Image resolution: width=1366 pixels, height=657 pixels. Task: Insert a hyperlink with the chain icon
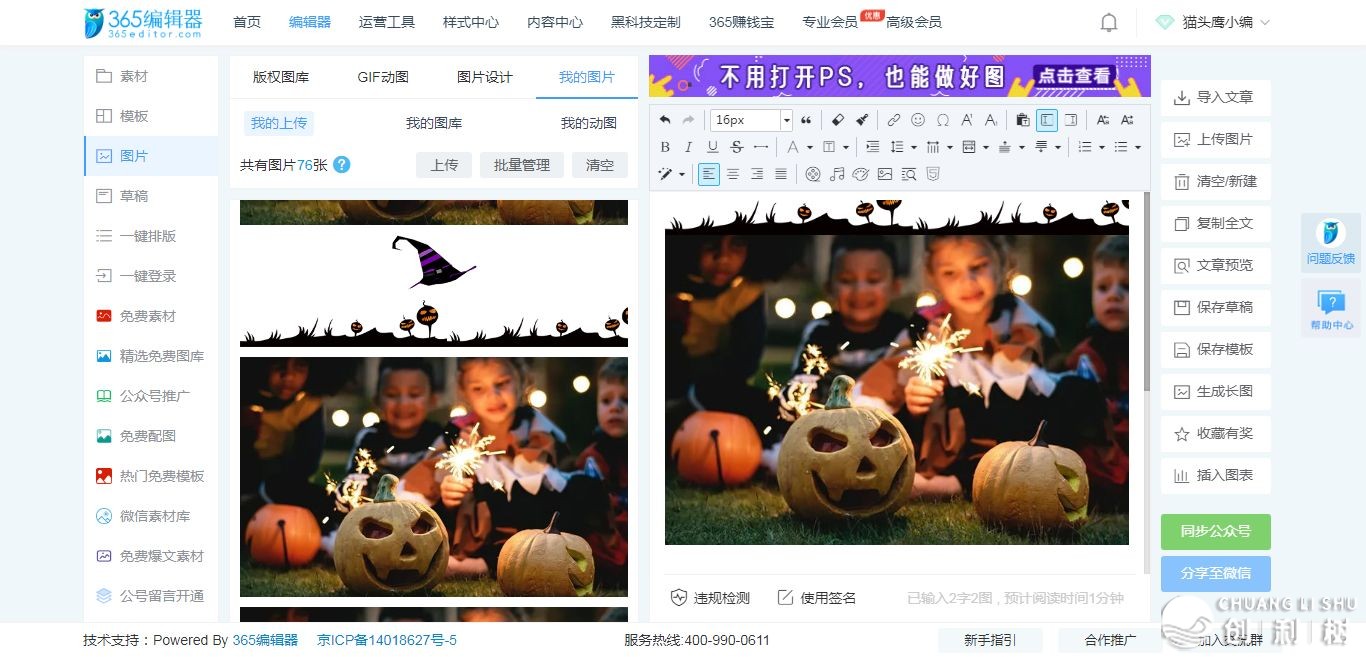pyautogui.click(x=894, y=120)
